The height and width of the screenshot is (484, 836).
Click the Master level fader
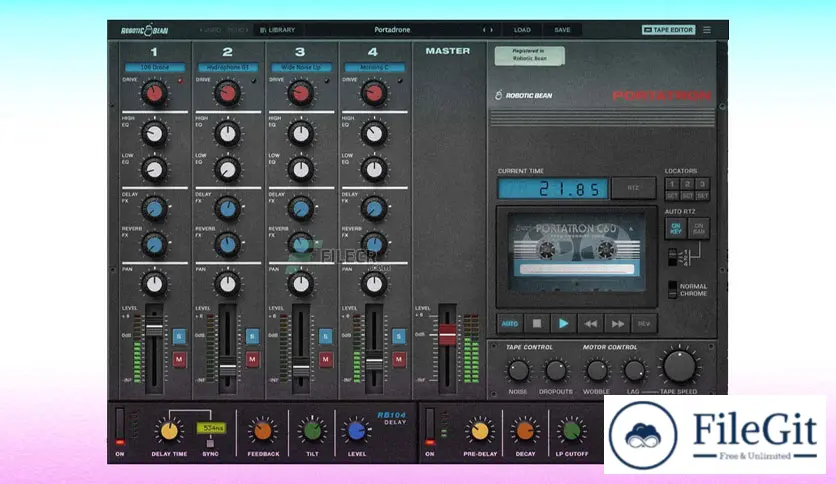click(x=447, y=334)
